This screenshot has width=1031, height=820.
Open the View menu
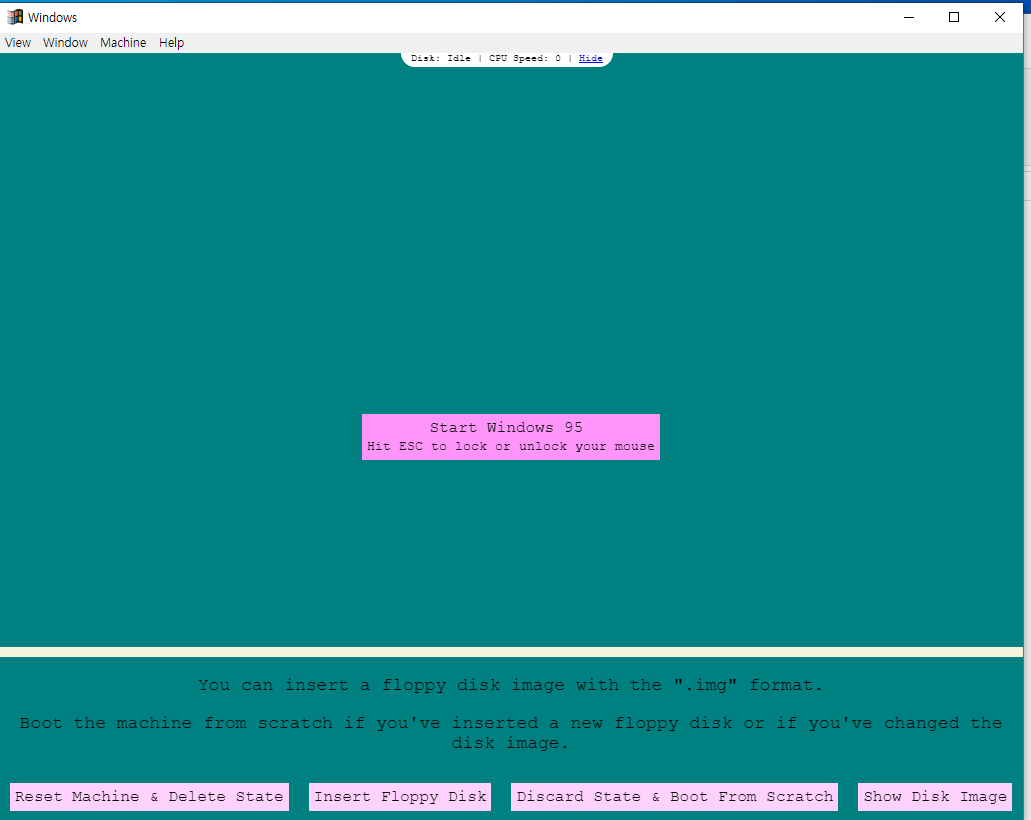[x=18, y=43]
